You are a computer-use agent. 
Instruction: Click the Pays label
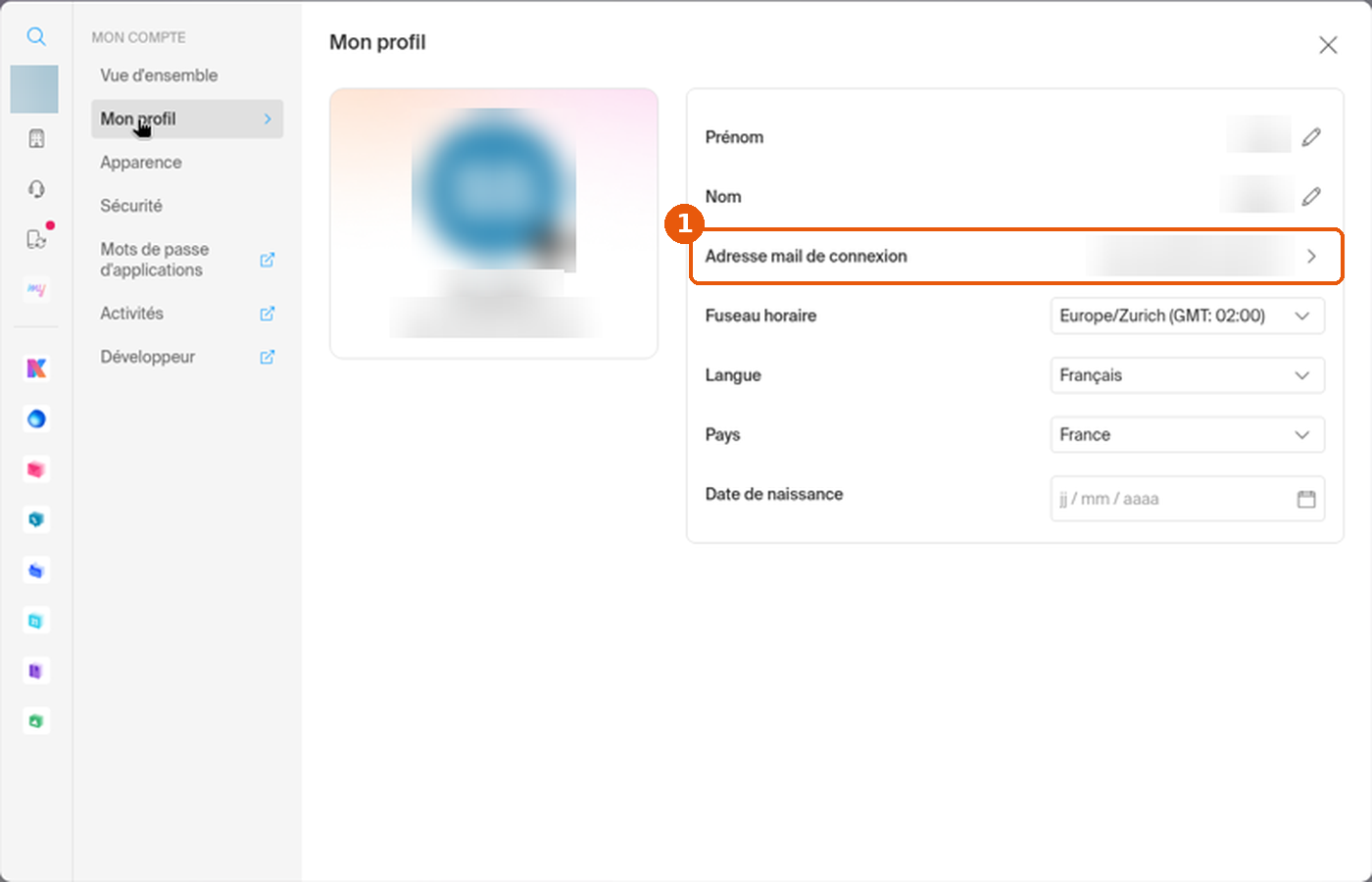[x=722, y=435]
